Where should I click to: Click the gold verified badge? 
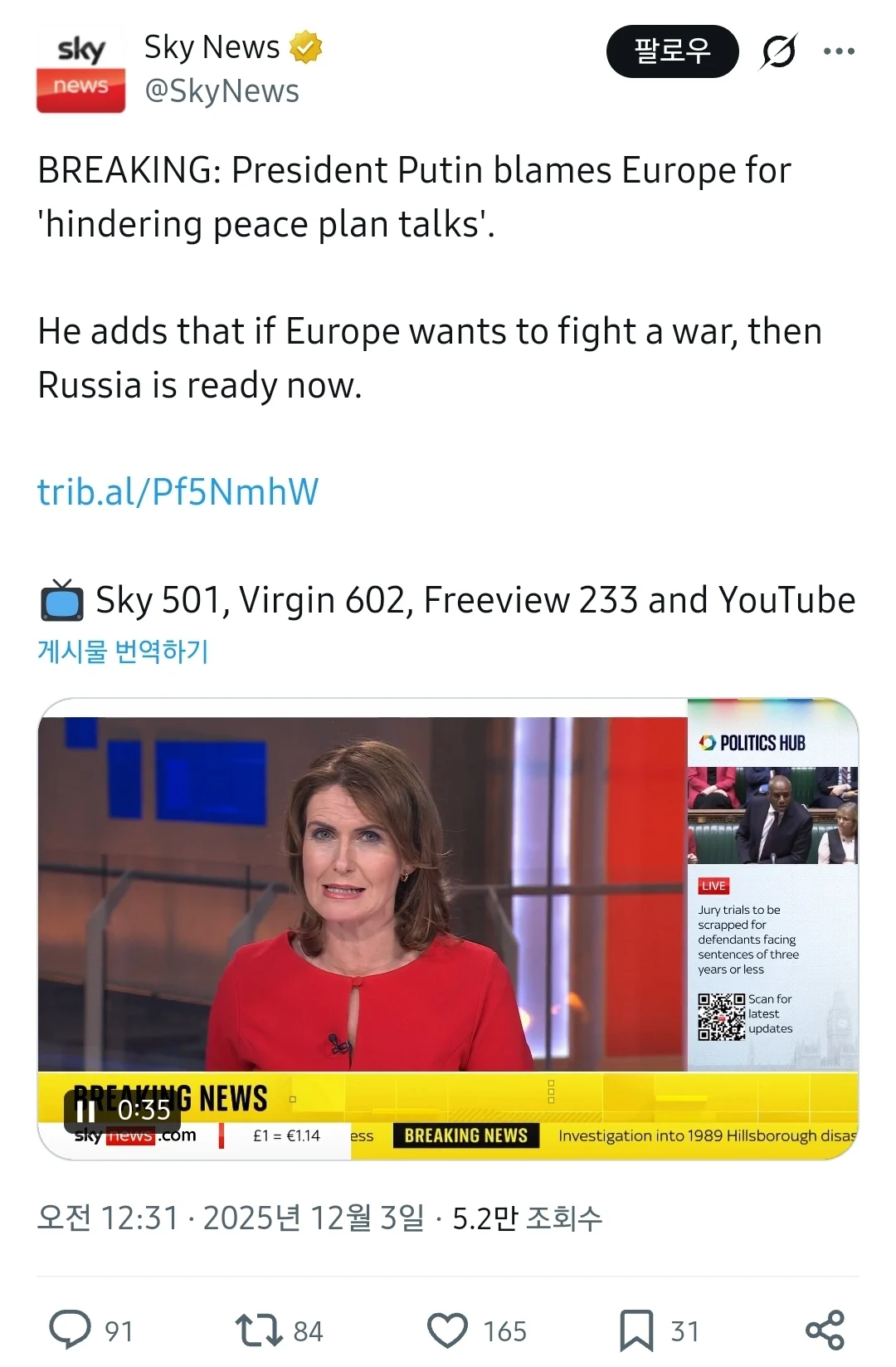305,47
